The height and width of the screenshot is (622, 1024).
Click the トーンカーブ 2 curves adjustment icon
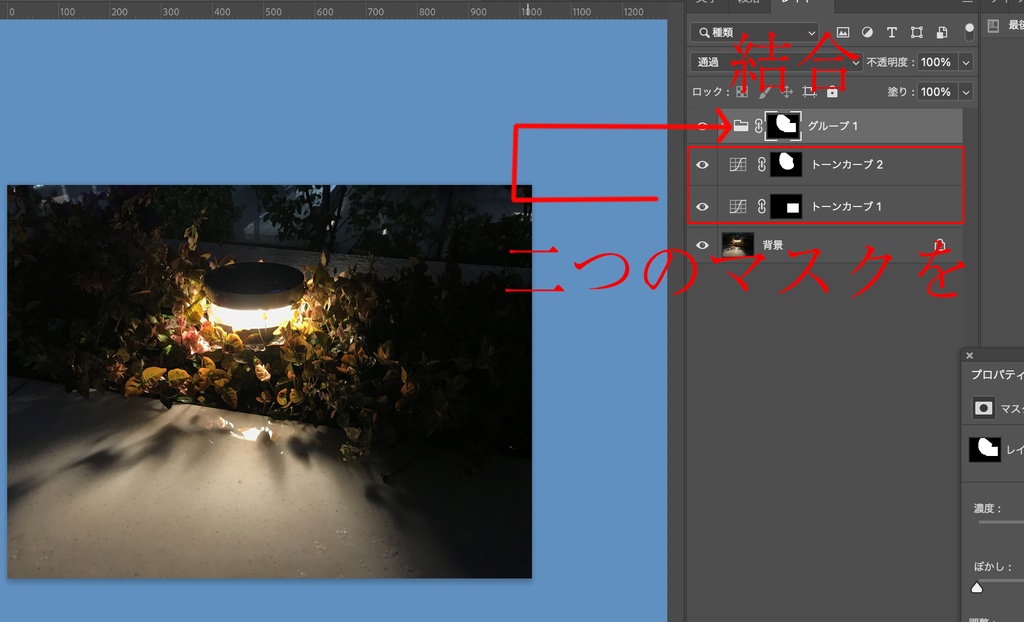(x=737, y=165)
